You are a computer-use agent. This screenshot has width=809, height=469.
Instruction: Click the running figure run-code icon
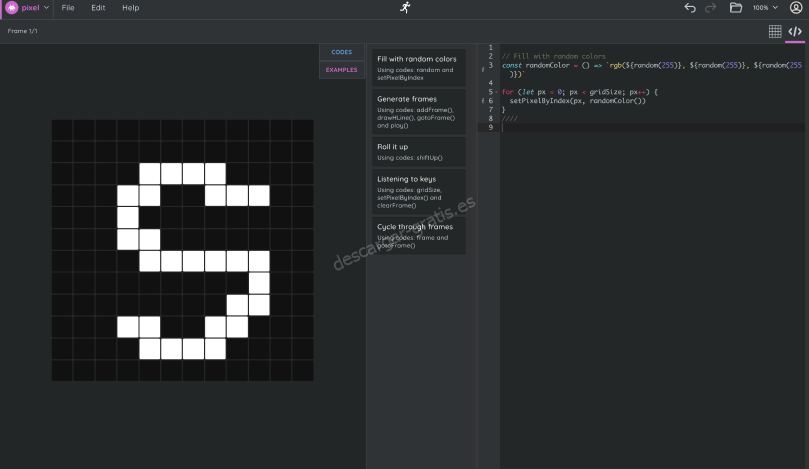pyautogui.click(x=404, y=7)
